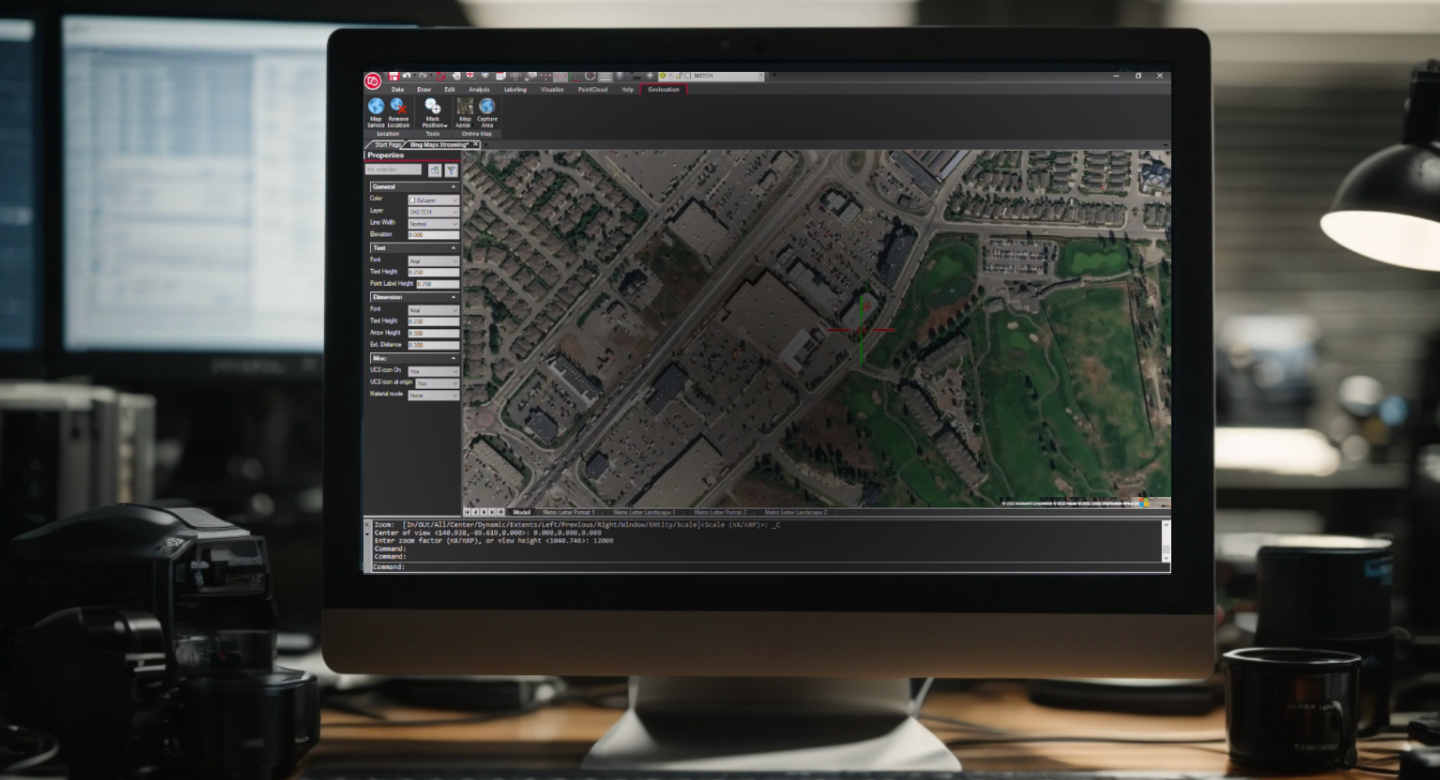The height and width of the screenshot is (780, 1440).
Task: Open the Material mode dropdown
Action: coord(434,395)
